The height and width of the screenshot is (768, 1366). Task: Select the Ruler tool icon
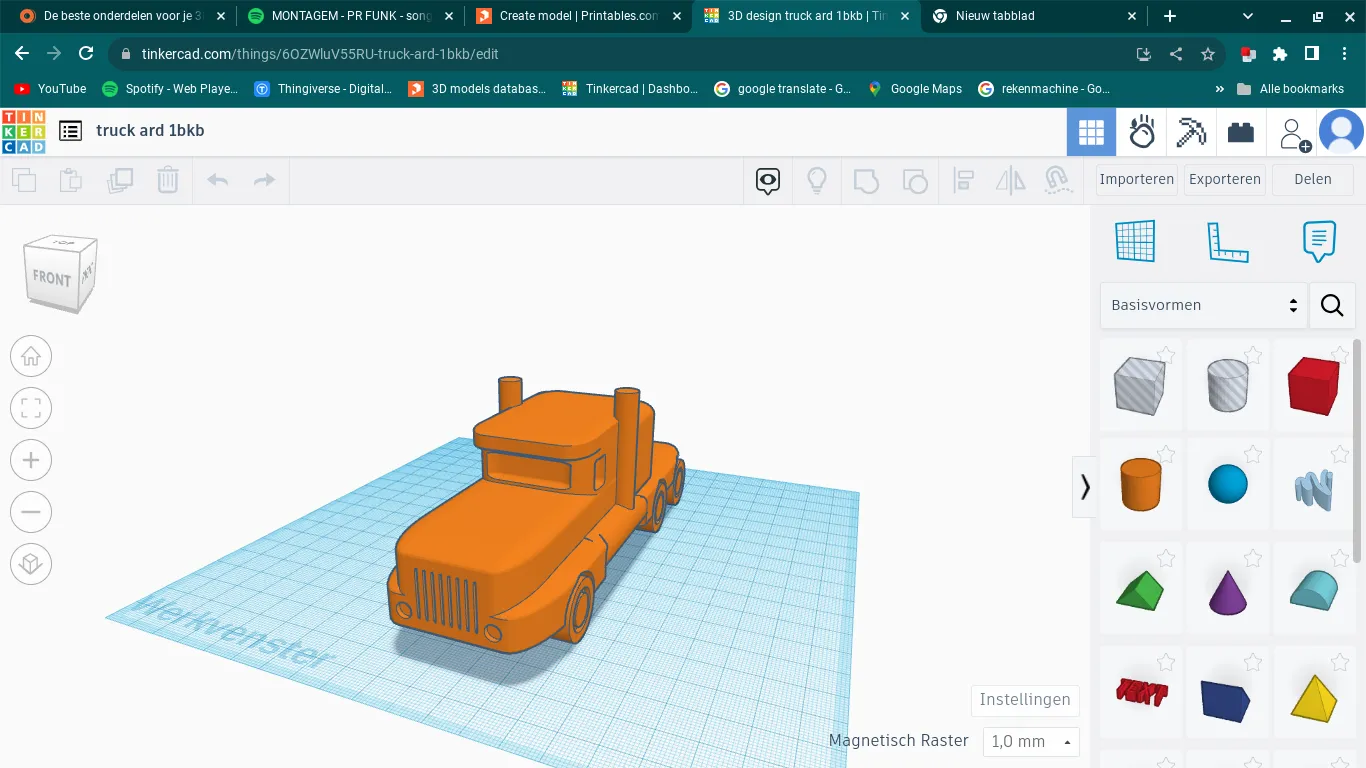[1227, 241]
